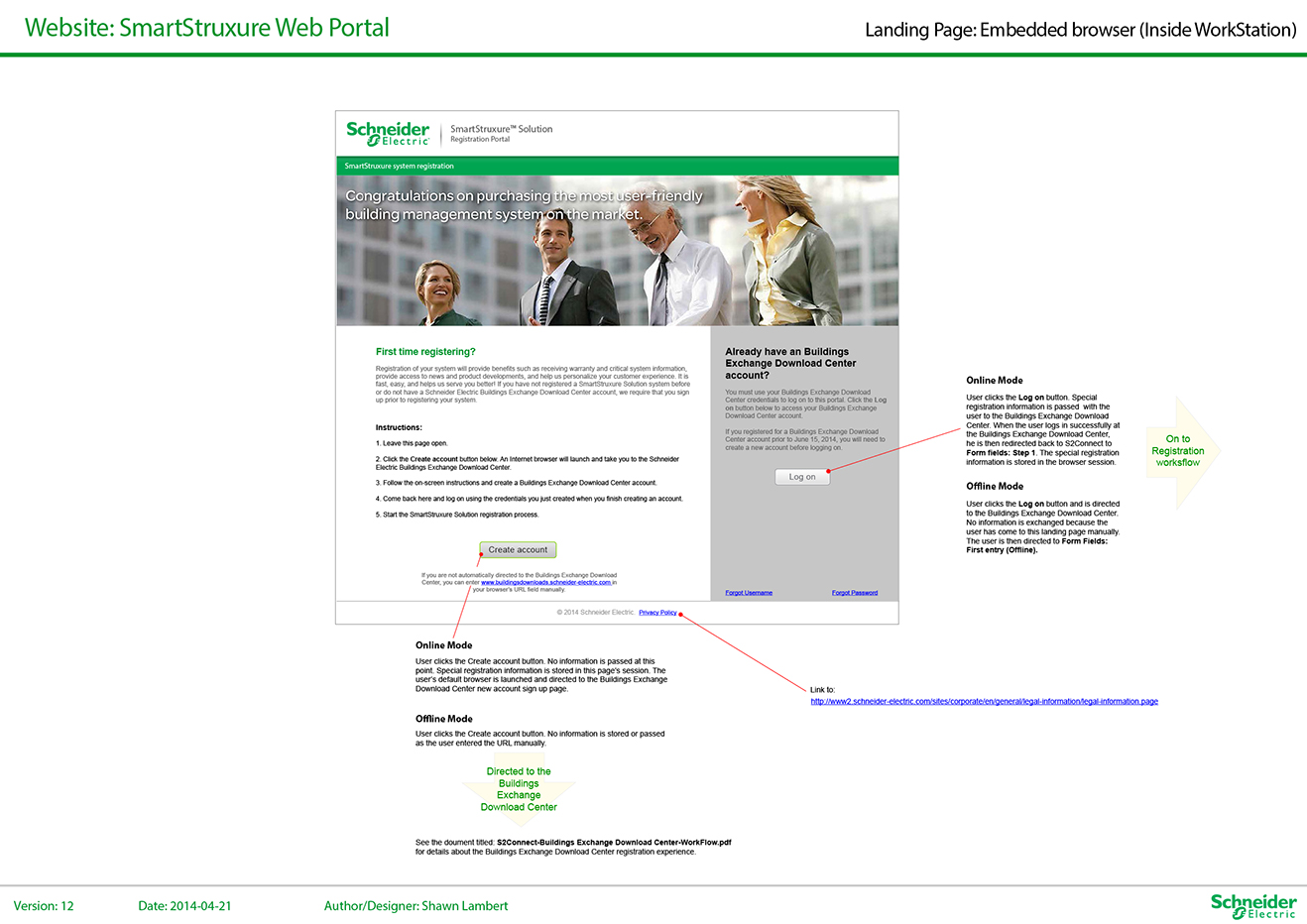Click 'If you are not automatically directed' note

pyautogui.click(x=519, y=582)
